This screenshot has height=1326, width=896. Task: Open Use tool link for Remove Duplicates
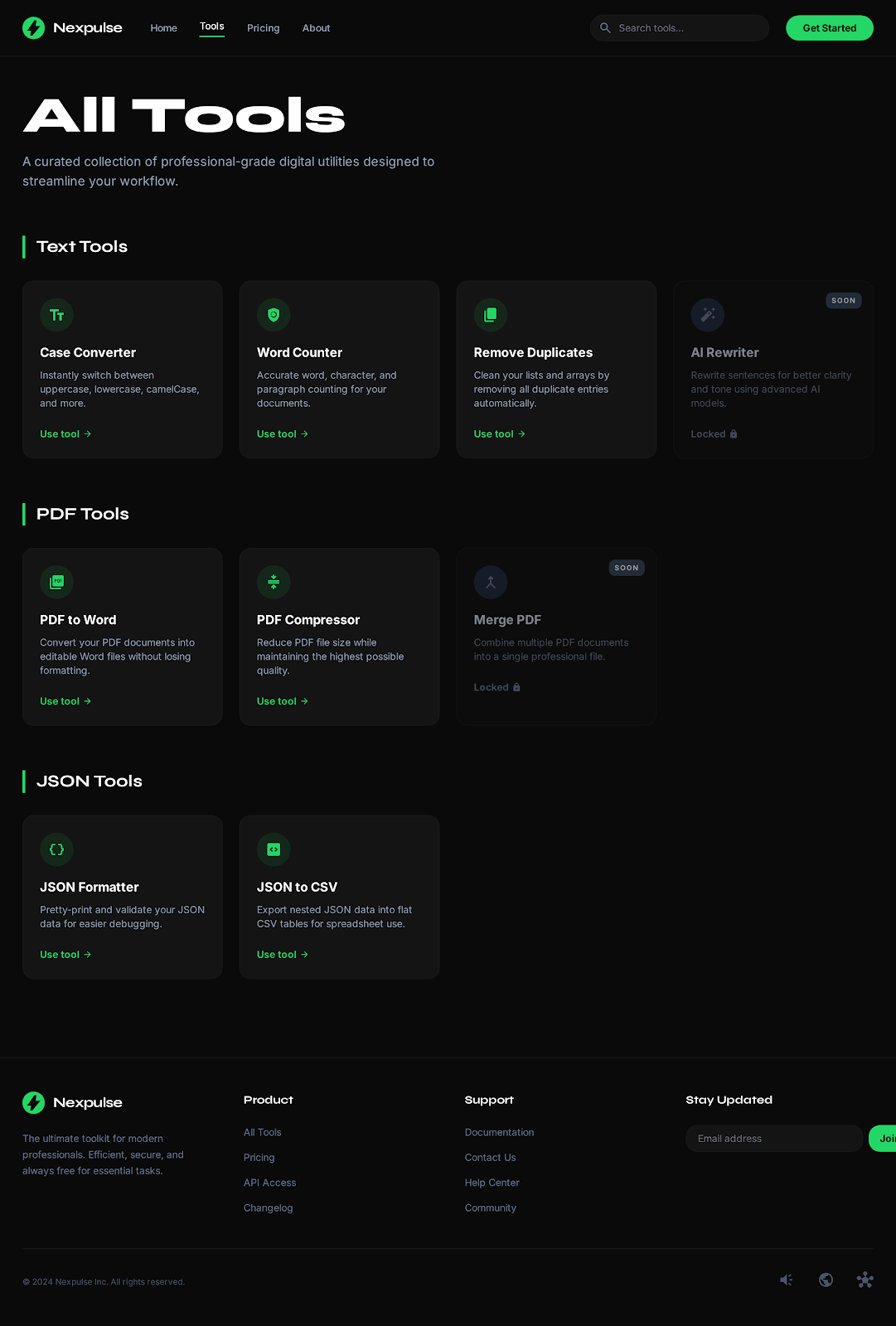coord(500,433)
